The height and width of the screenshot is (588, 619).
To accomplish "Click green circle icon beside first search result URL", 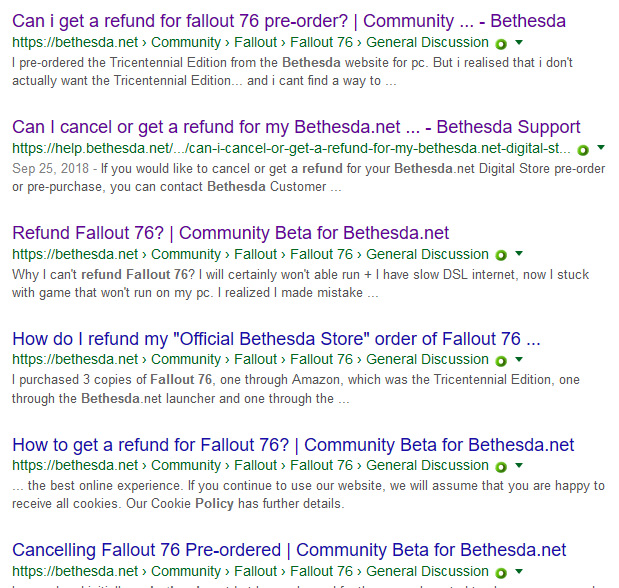I will 501,44.
